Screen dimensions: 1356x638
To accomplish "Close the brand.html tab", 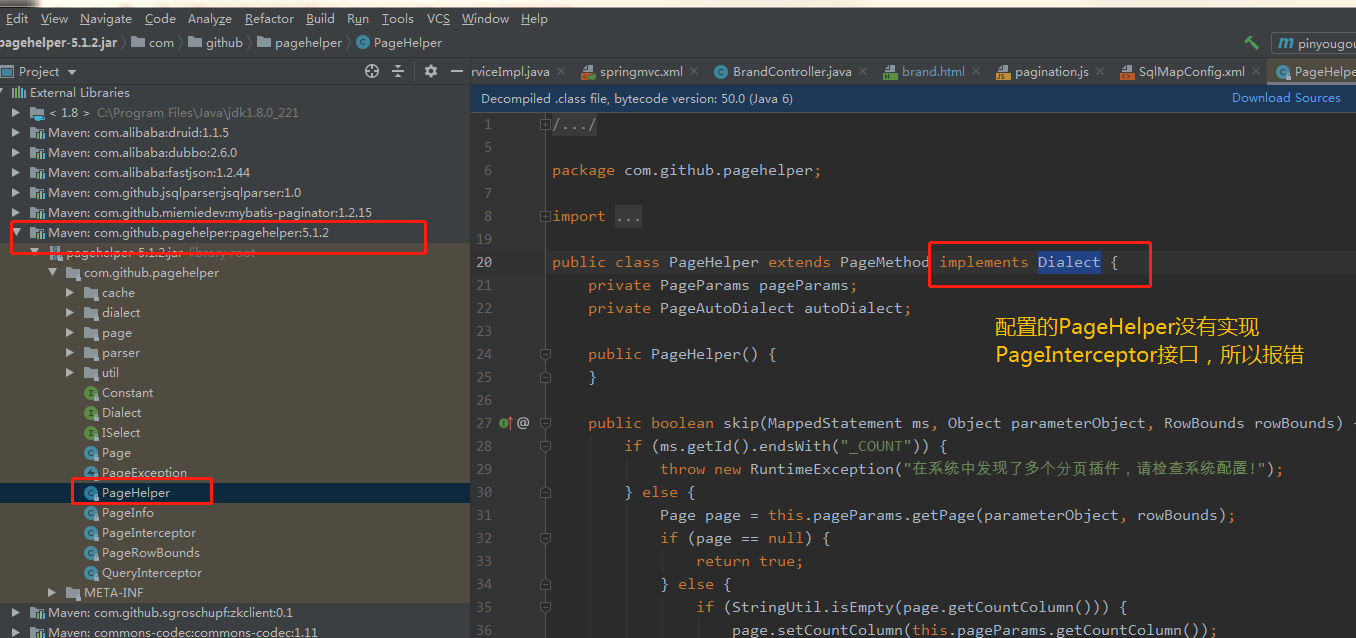I will [978, 72].
